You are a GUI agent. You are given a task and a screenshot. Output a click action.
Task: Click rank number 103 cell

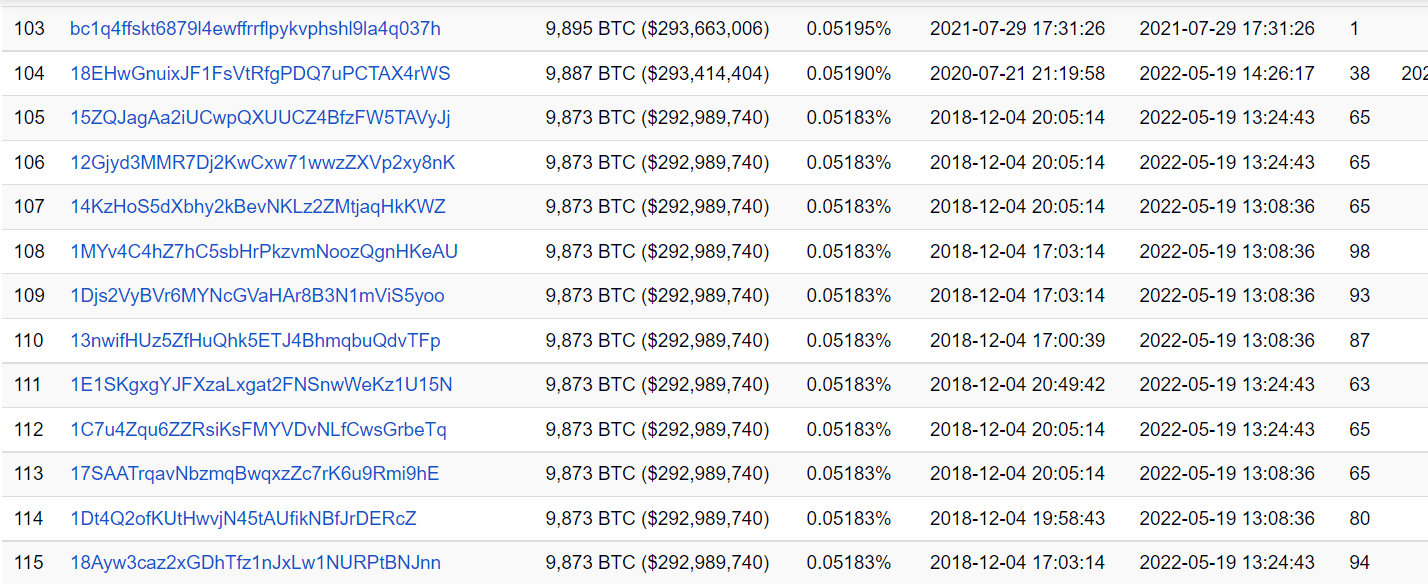point(29,28)
